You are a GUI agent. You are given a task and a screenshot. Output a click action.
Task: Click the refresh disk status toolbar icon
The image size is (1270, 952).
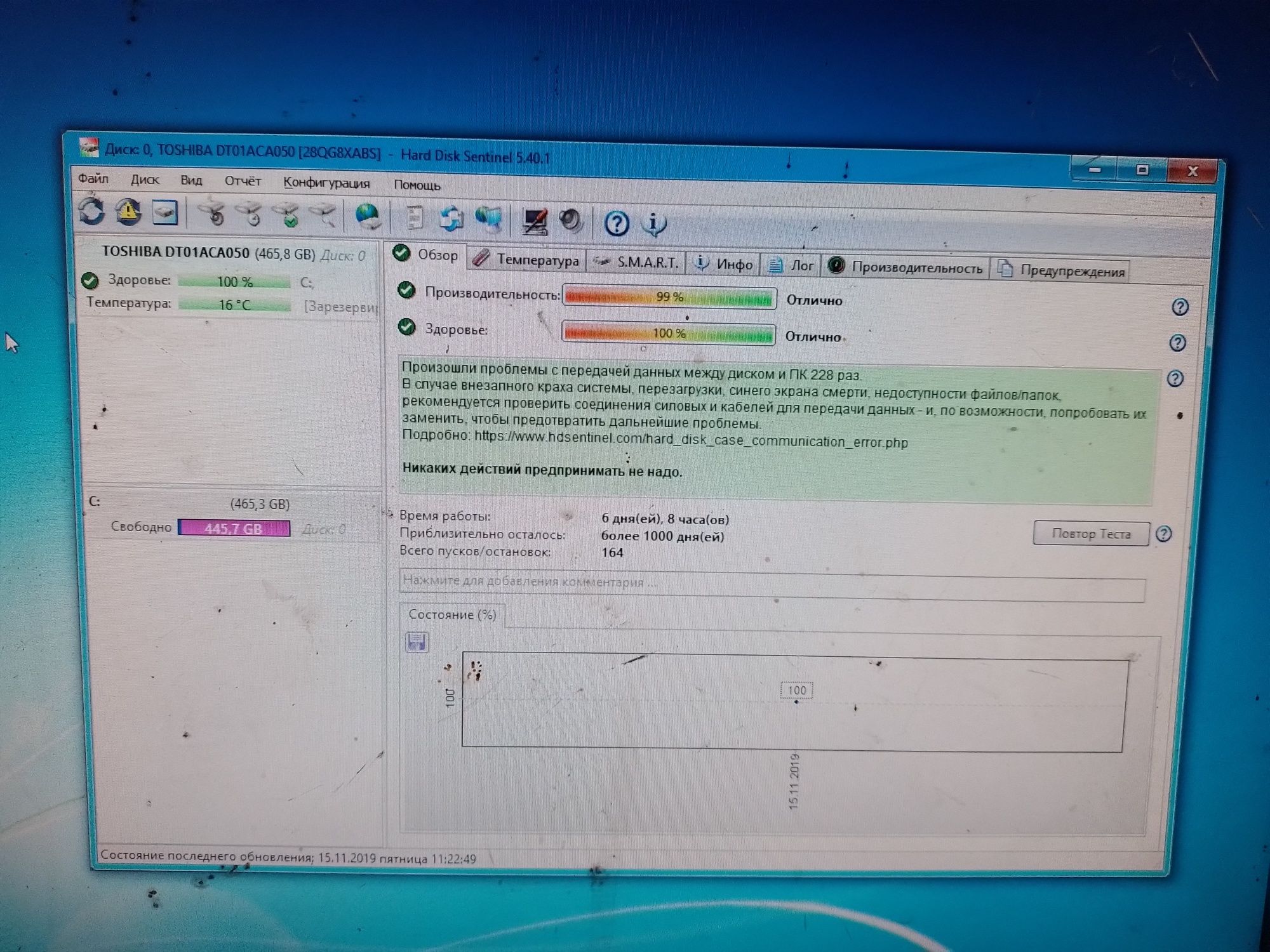92,211
